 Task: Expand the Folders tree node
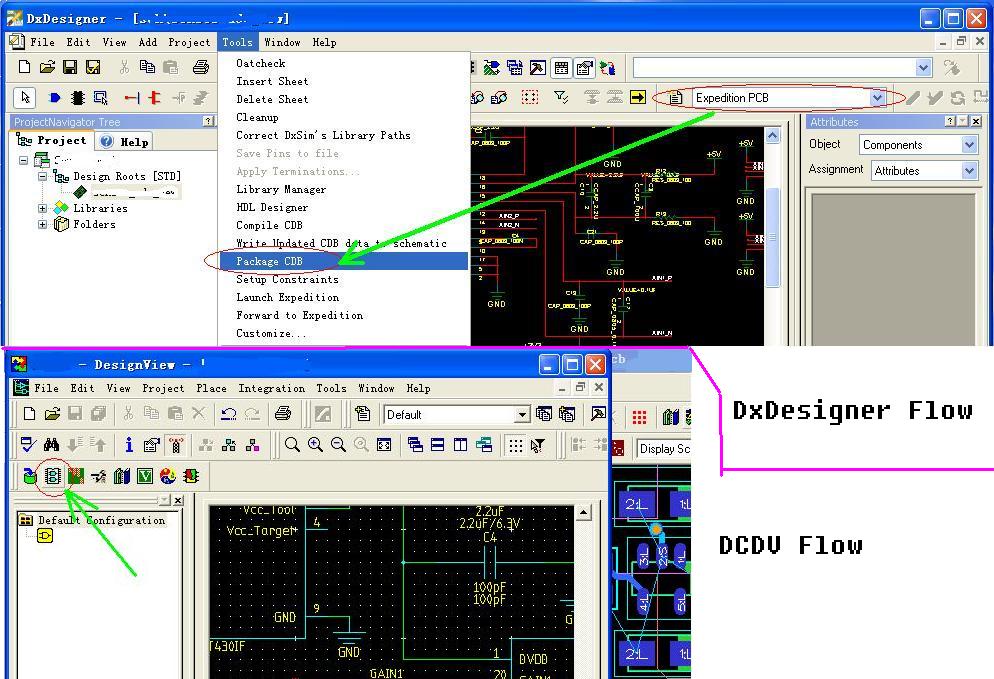point(42,224)
